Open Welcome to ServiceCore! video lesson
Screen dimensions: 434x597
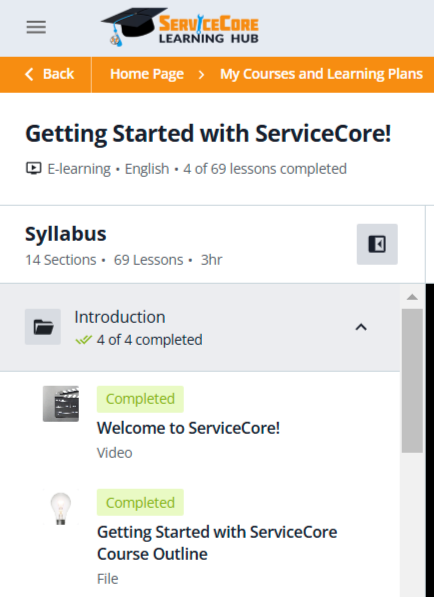(x=188, y=428)
